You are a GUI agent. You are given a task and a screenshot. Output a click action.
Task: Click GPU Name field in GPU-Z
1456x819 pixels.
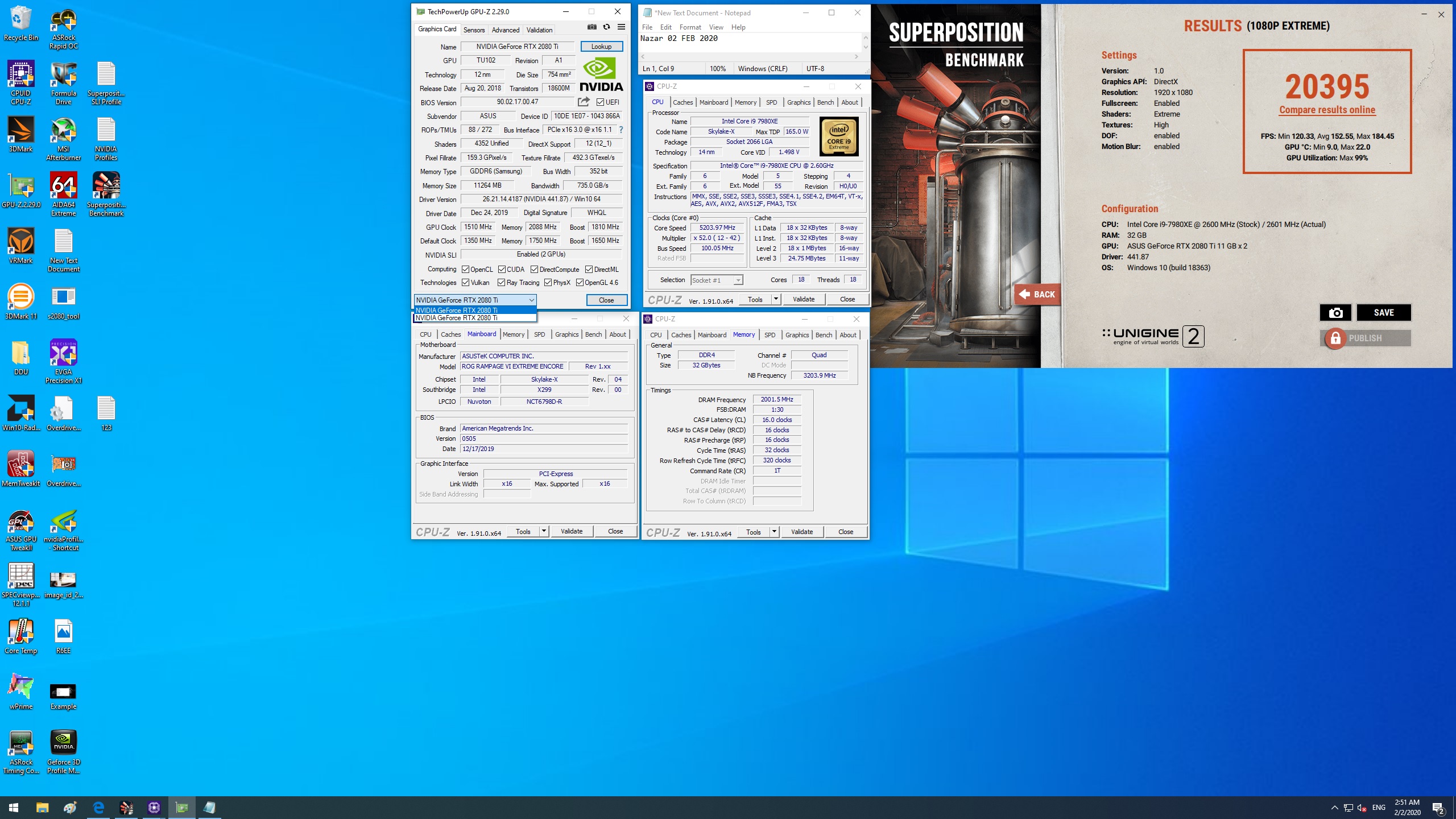point(517,47)
